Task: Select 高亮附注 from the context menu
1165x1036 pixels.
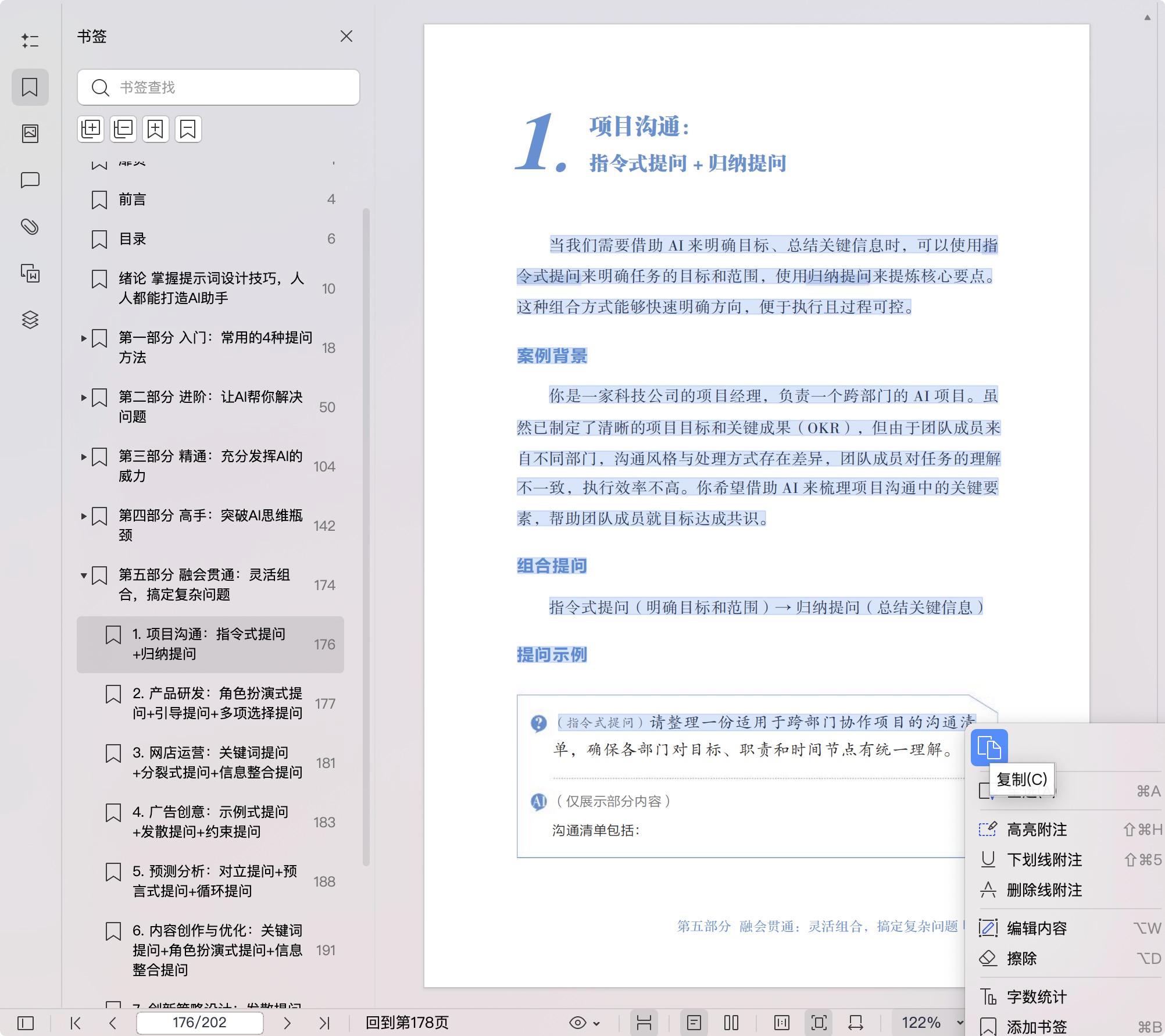Action: point(1037,830)
